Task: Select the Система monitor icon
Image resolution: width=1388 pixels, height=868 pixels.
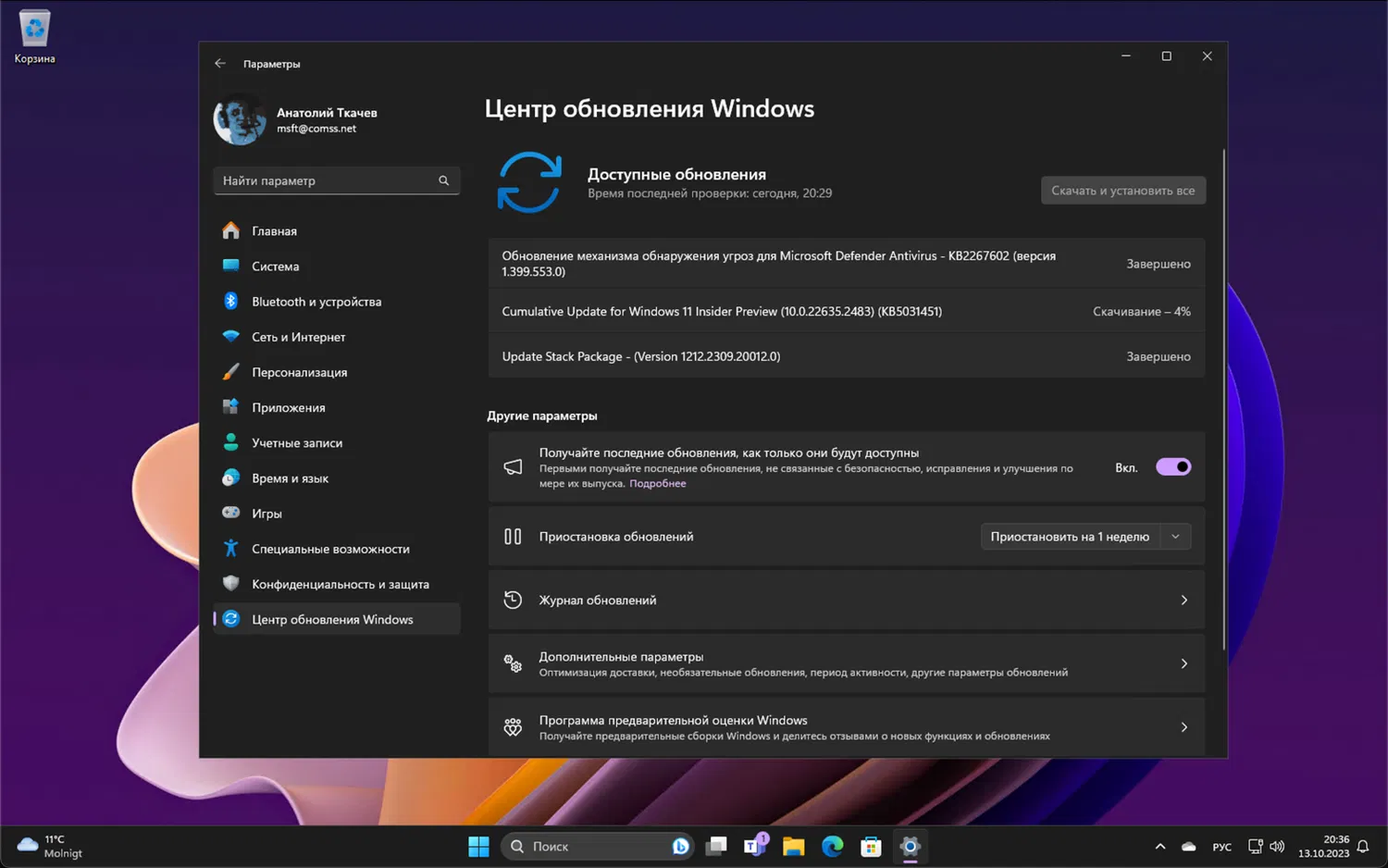Action: [231, 266]
